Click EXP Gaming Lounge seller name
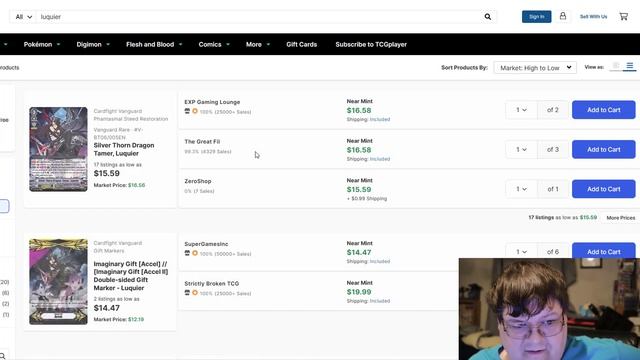 [x=212, y=102]
